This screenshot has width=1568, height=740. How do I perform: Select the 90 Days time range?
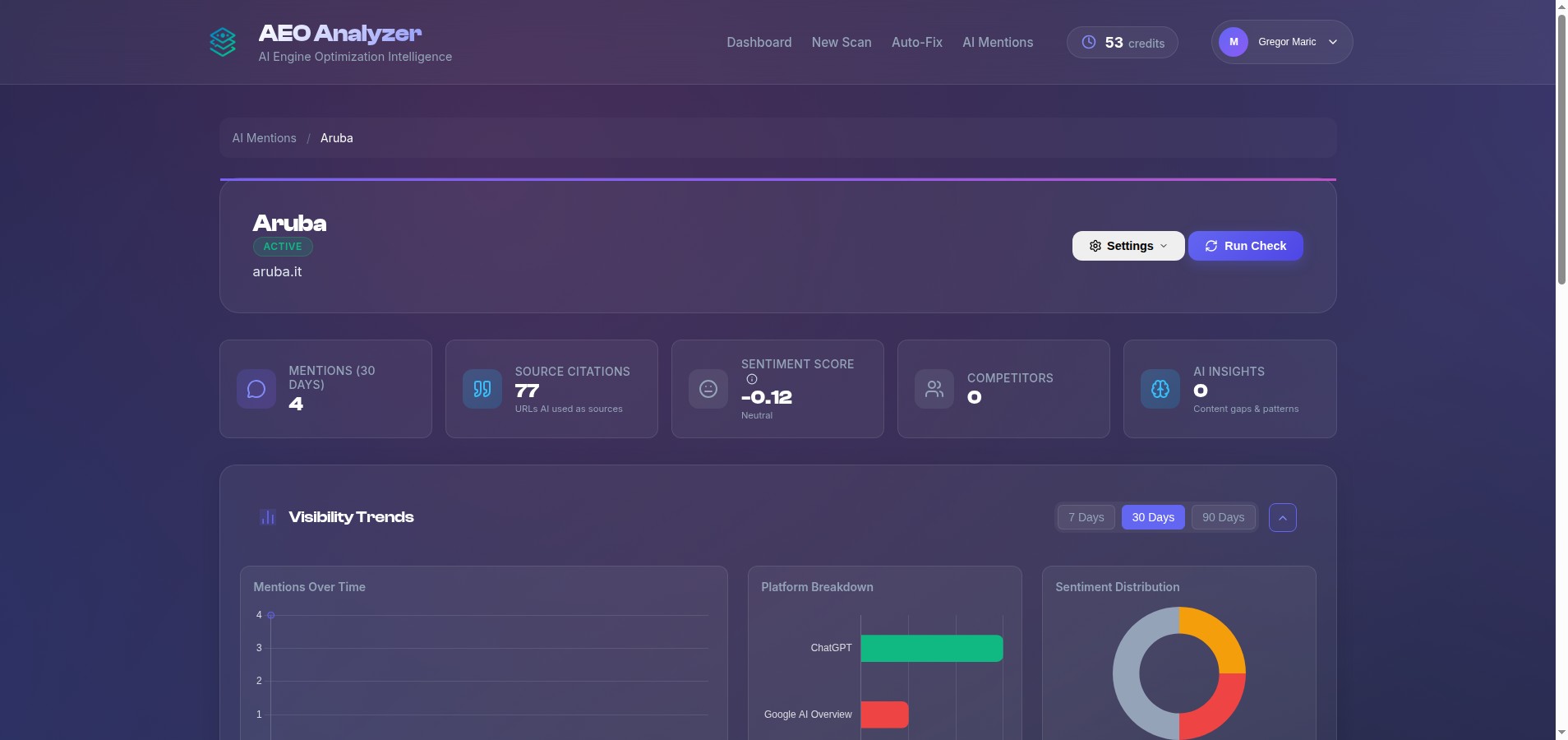click(x=1222, y=517)
